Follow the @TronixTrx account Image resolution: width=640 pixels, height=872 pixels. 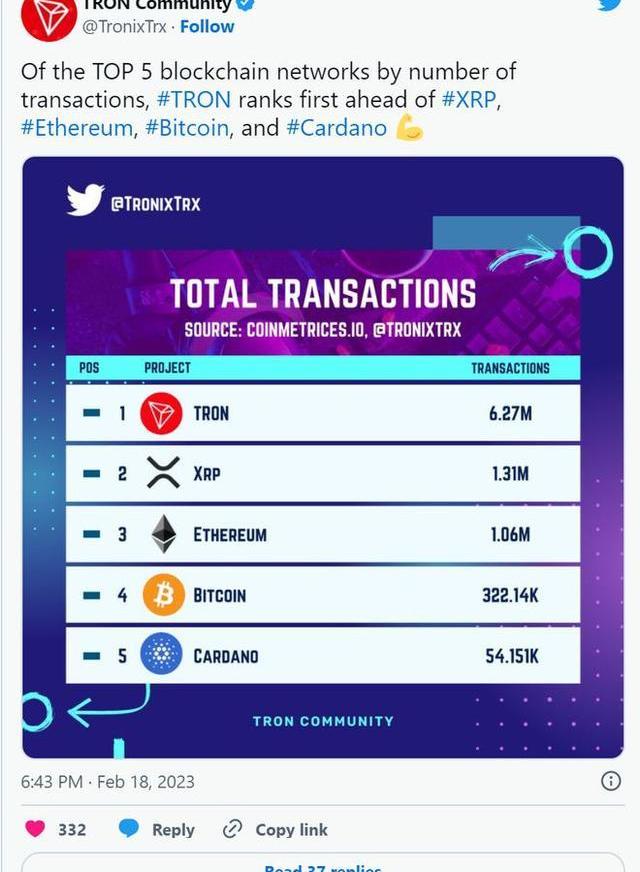click(x=207, y=27)
